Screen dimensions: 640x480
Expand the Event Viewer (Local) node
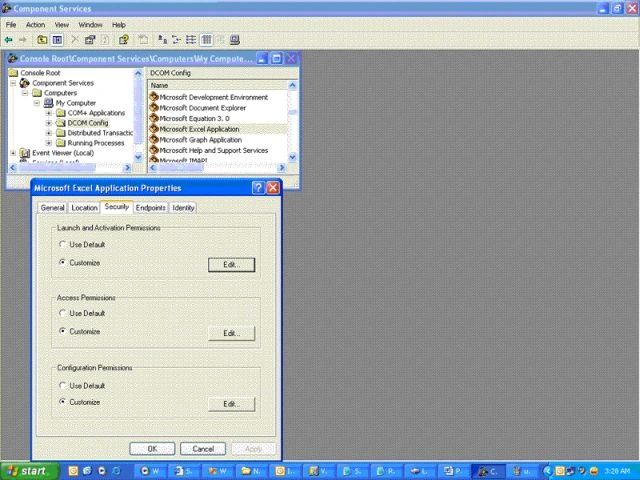coord(13,153)
